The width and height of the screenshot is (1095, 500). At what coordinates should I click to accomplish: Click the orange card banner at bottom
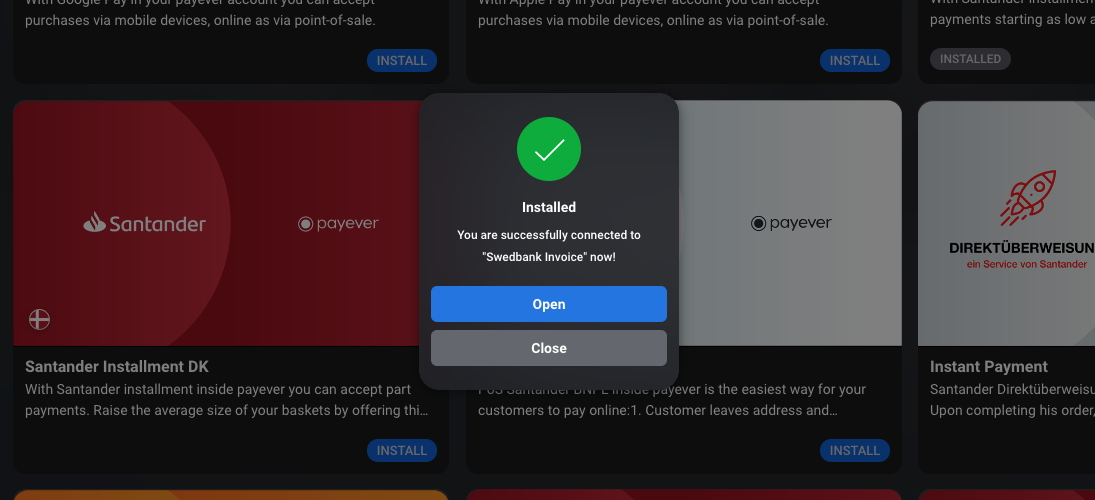click(230, 495)
